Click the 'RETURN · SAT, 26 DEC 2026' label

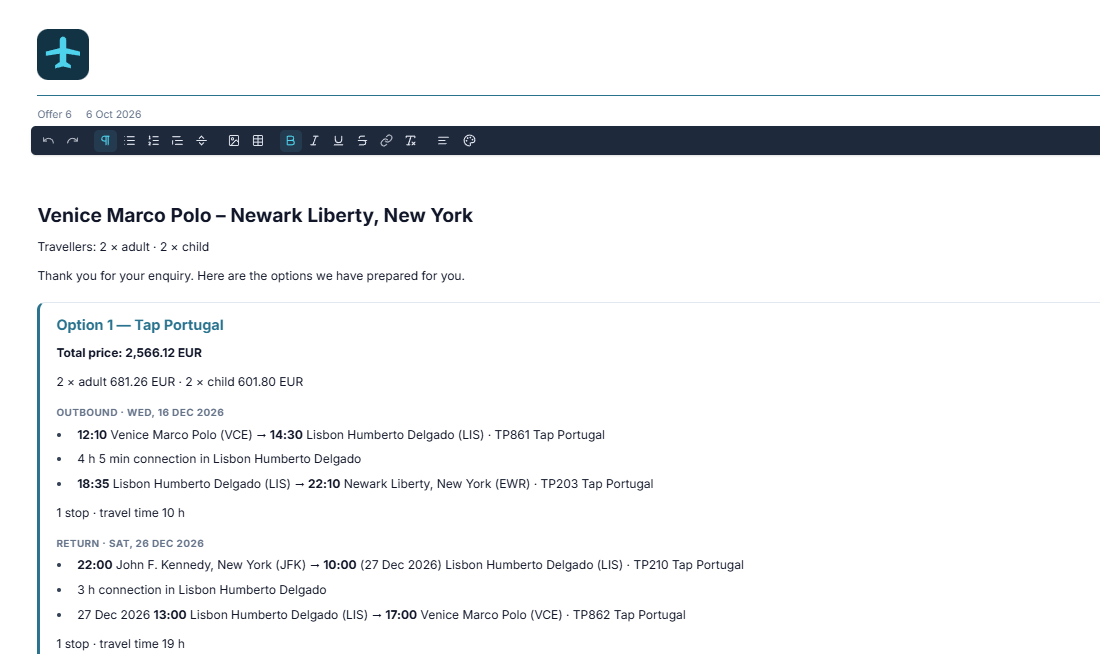[130, 544]
